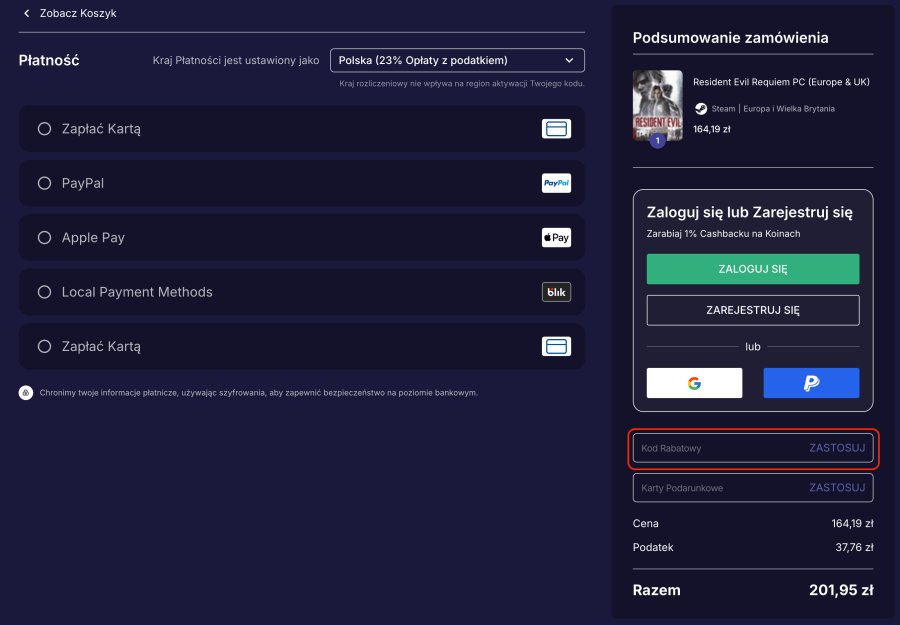Click the lub divider label above social logins
The image size is (900, 625).
click(x=752, y=347)
